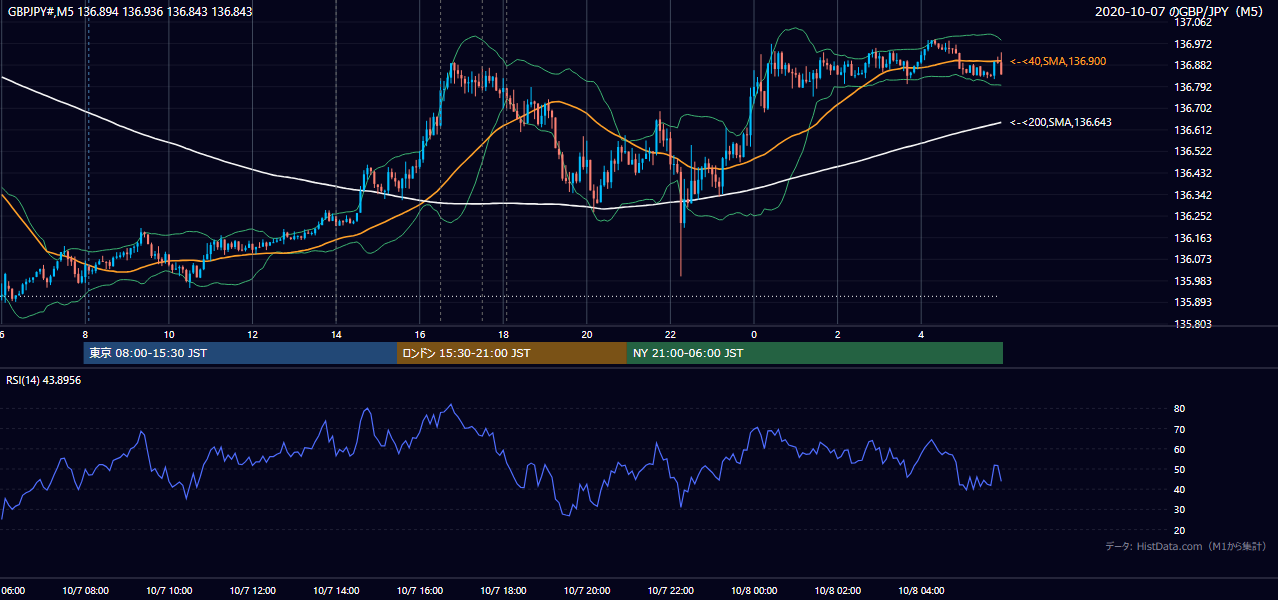This screenshot has width=1278, height=600.
Task: Click price axis value 136.073
Action: (x=1193, y=259)
